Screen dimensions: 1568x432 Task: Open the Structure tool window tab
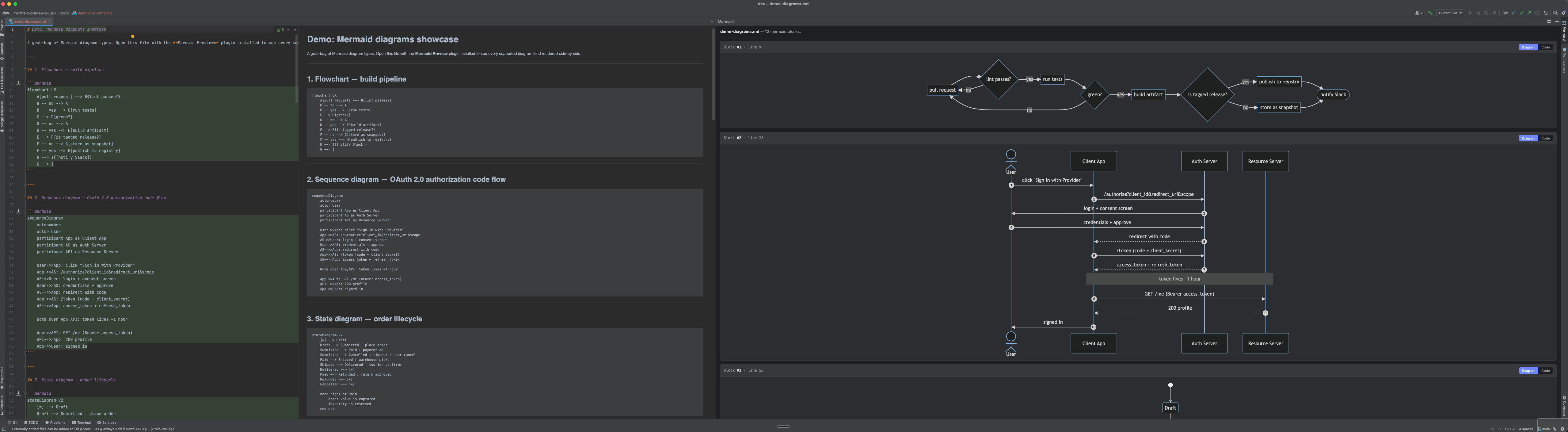[2, 405]
